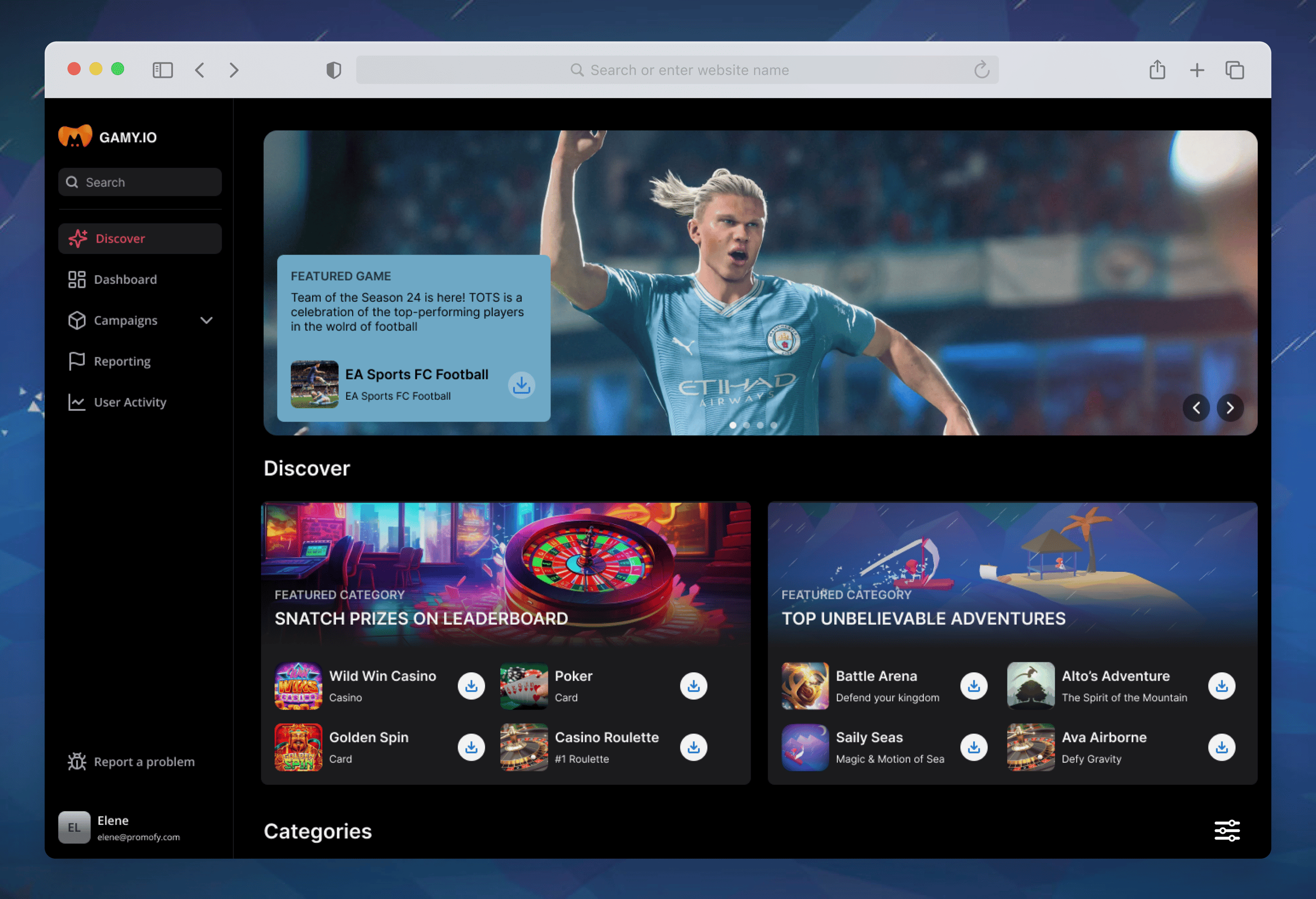The image size is (1316, 899).
Task: Click the Categories heading
Action: tap(318, 831)
